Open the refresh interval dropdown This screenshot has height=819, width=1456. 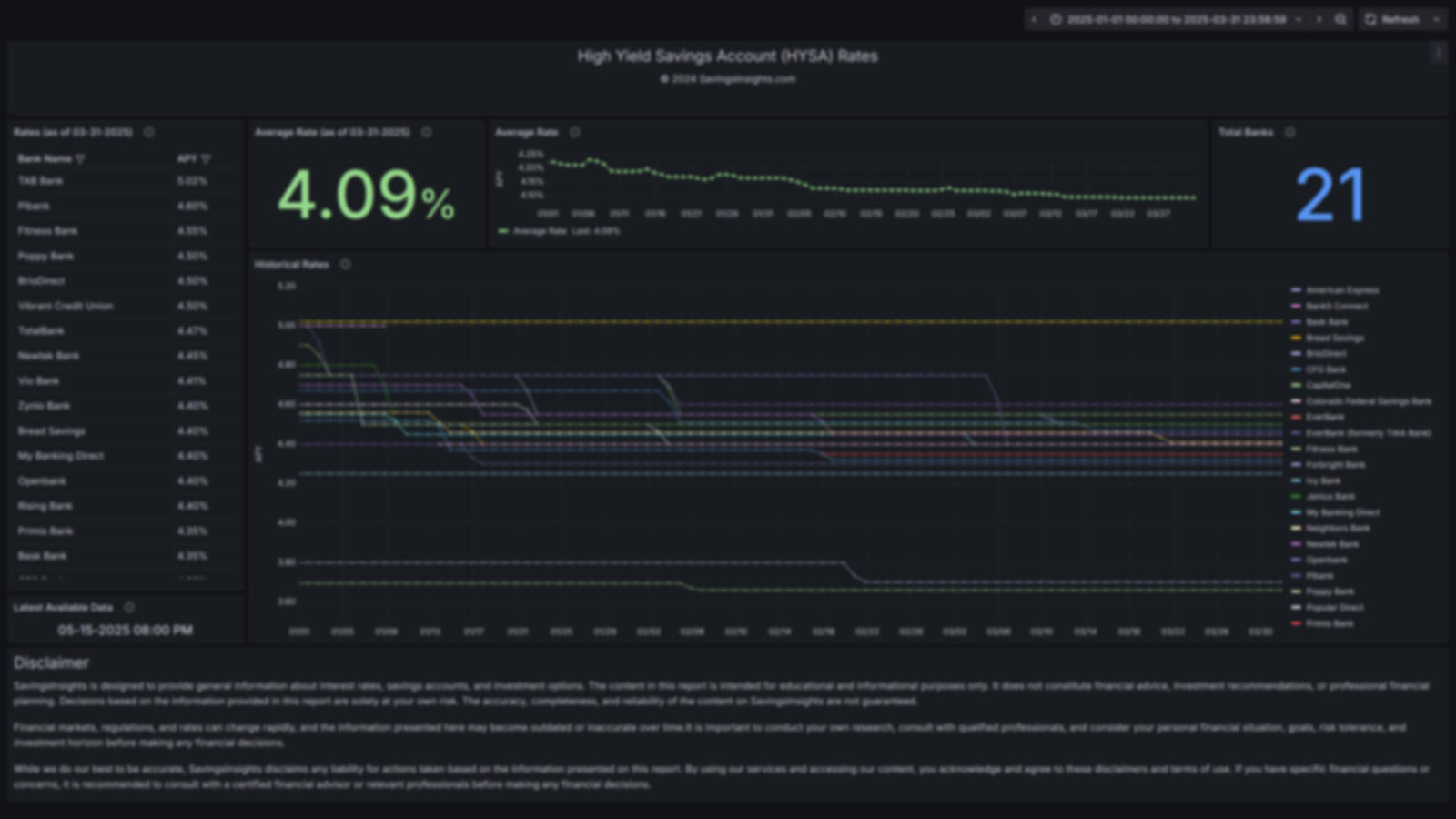[1436, 19]
